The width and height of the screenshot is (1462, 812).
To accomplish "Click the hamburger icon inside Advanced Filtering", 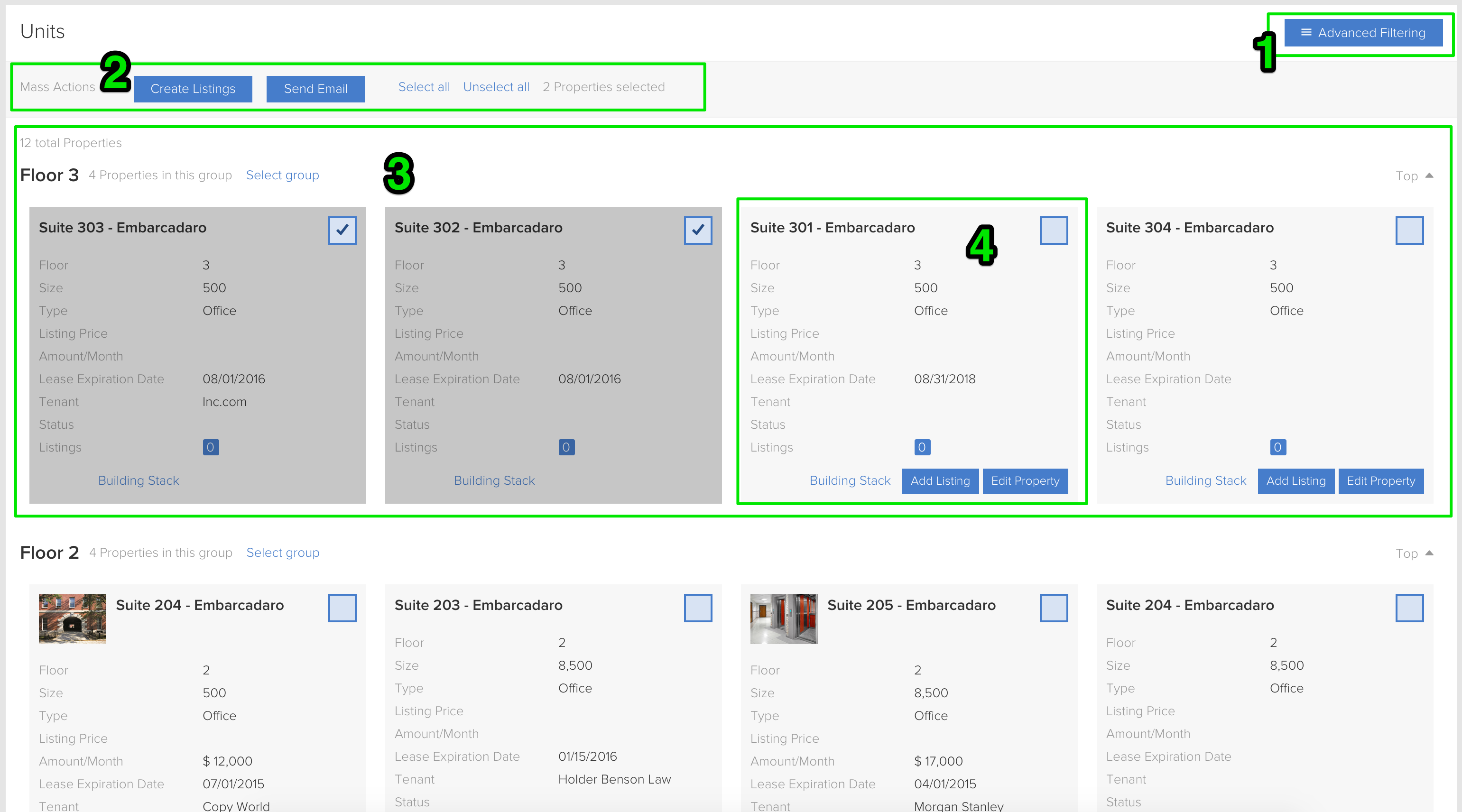I will pos(1306,32).
